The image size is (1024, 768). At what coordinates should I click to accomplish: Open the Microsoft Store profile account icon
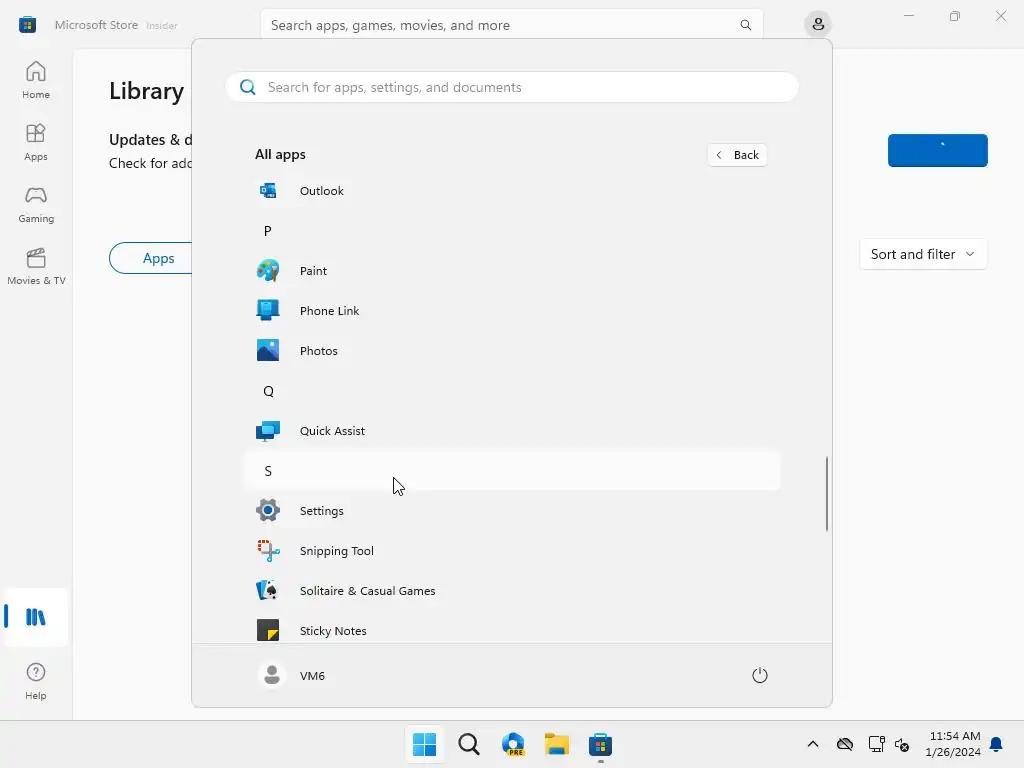(818, 25)
